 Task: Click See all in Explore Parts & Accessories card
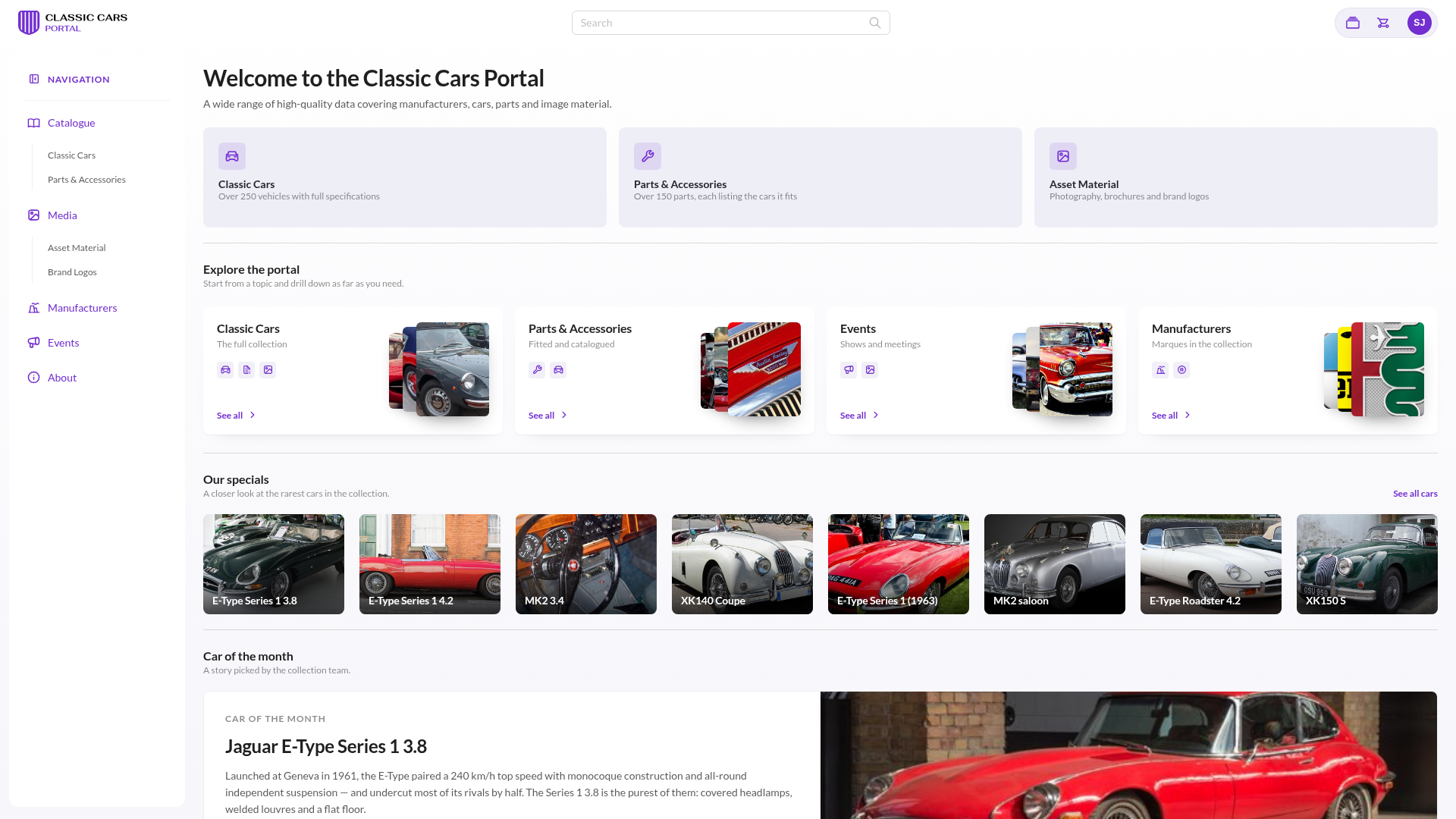[548, 416]
